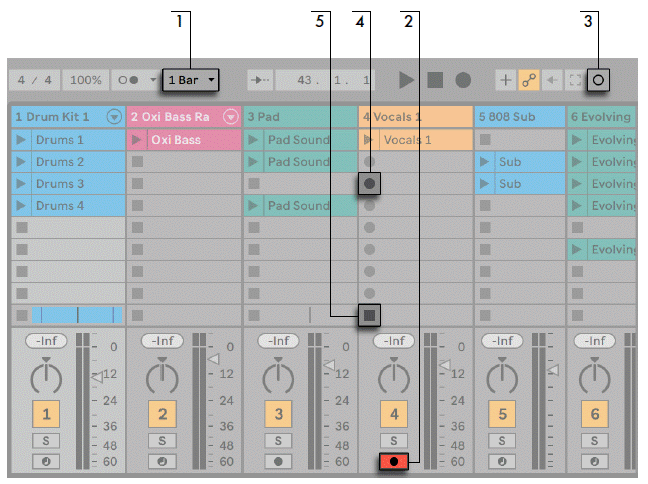Click the 4 / 4 time signature field
648x484 pixels.
click(x=35, y=79)
